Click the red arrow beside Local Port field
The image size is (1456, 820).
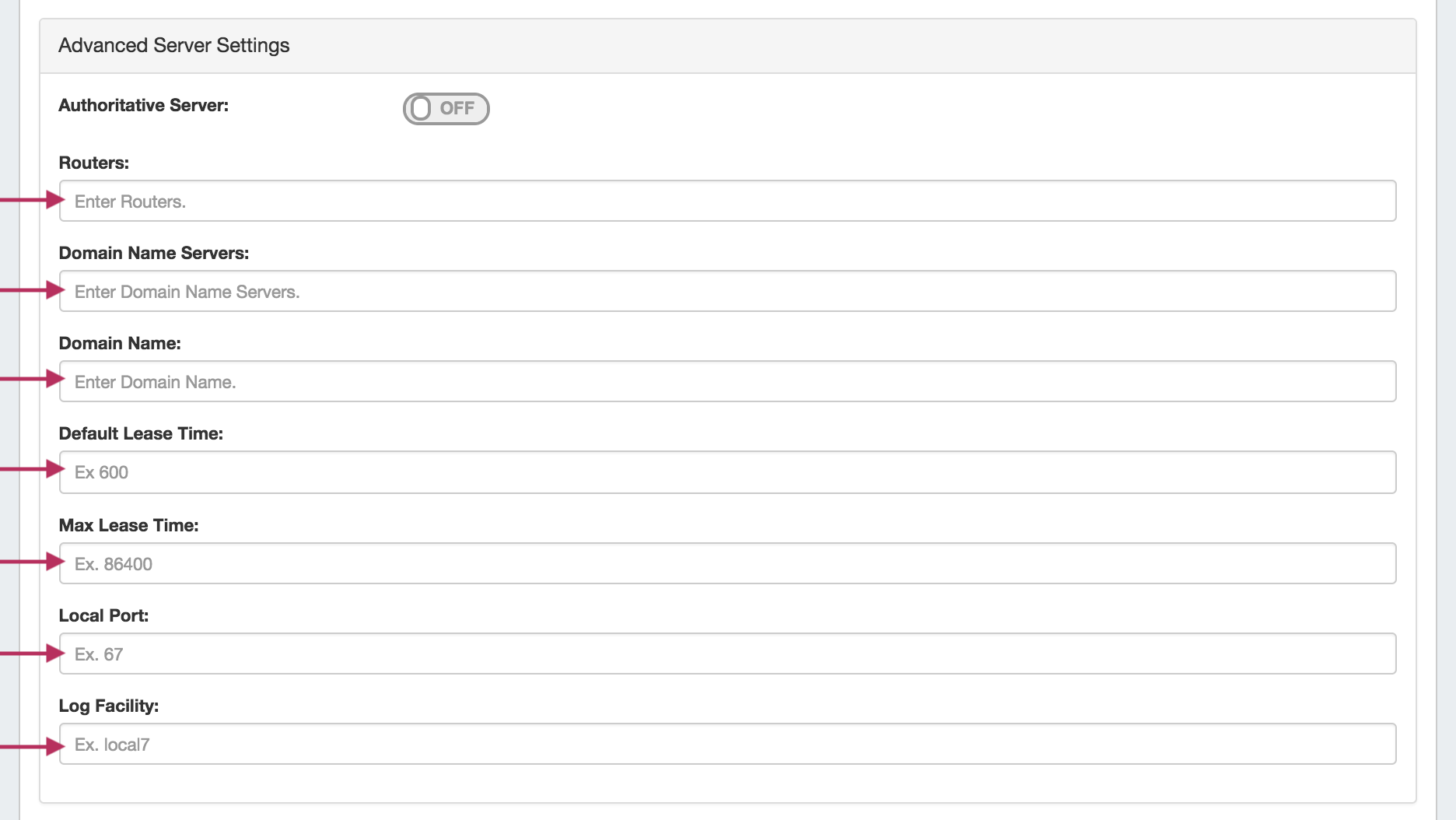[x=33, y=653]
